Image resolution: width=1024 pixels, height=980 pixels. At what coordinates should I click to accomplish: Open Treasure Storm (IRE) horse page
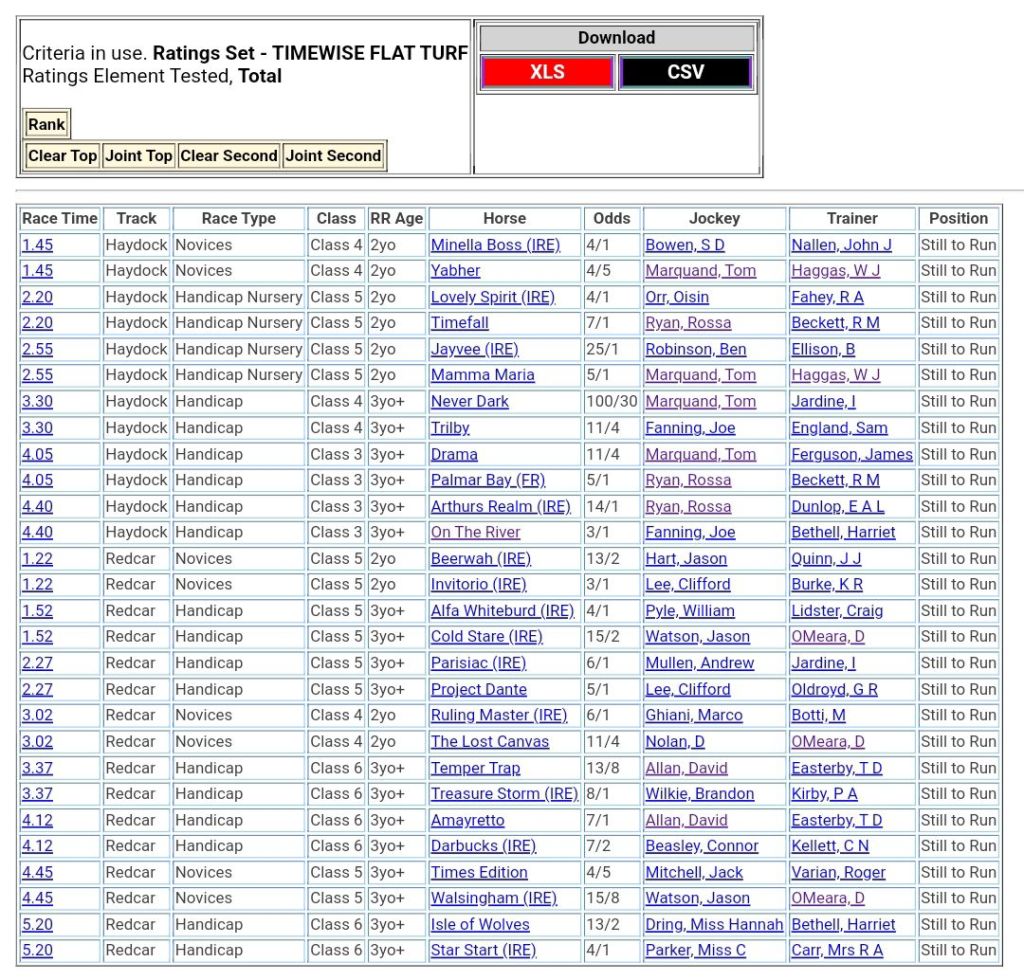click(x=504, y=794)
